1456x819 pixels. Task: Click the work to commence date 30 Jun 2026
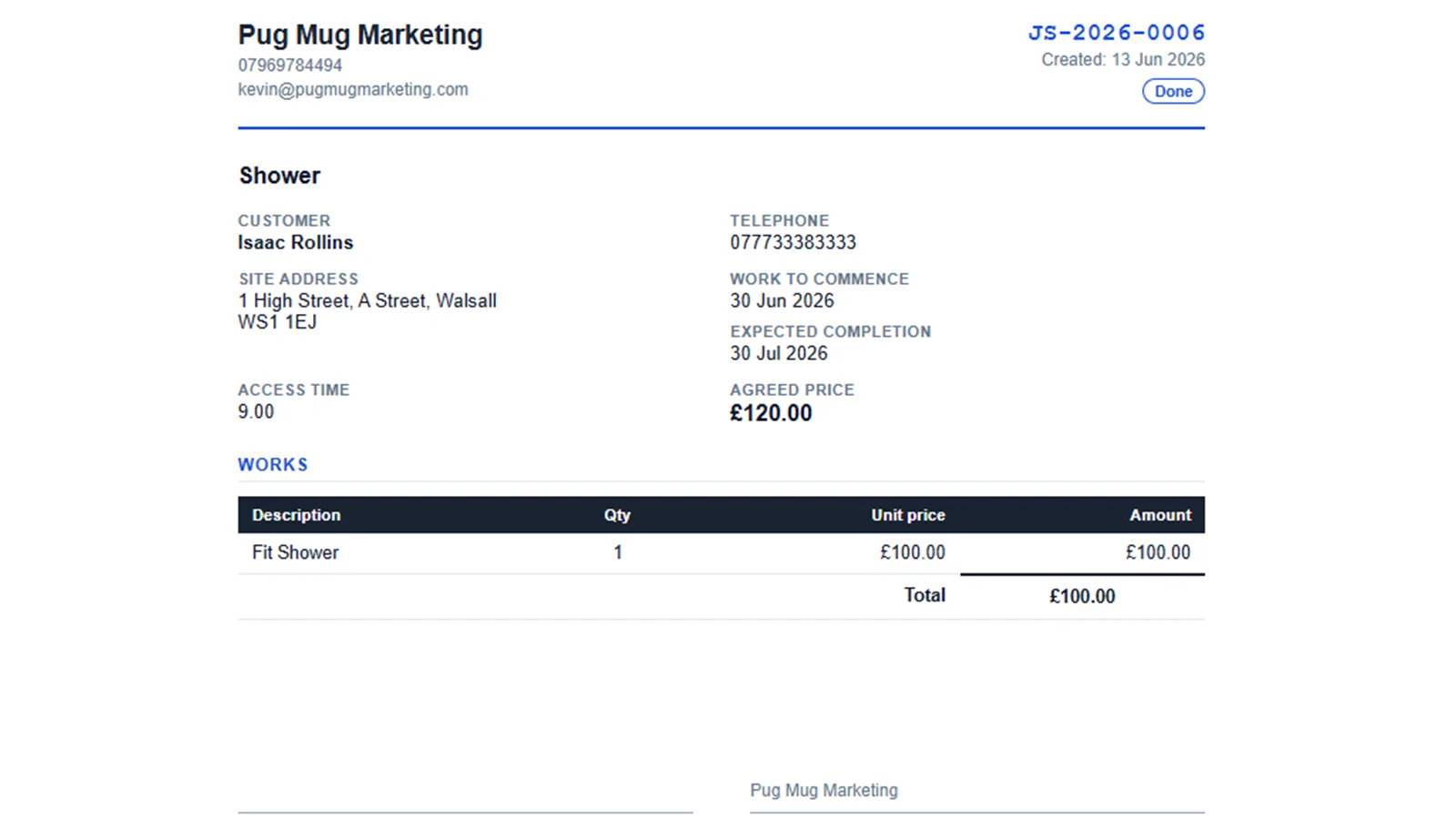point(782,300)
